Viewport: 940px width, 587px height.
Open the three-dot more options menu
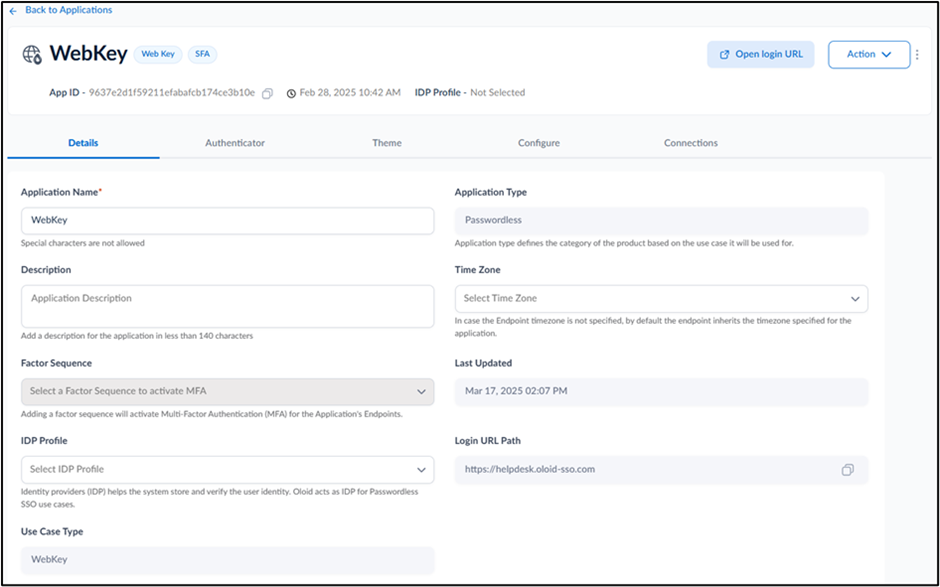click(x=917, y=55)
